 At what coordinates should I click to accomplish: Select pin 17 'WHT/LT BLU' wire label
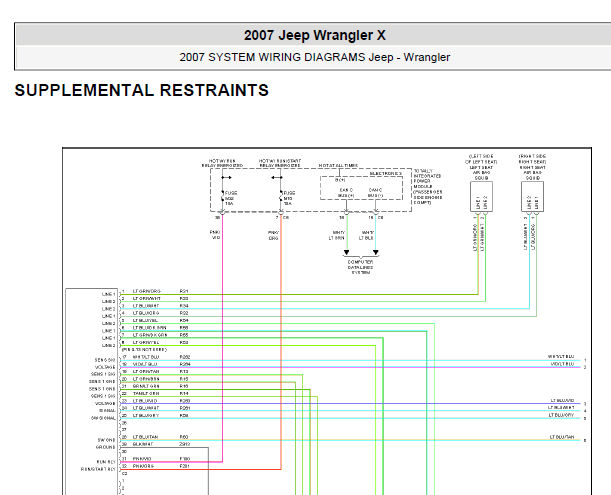146,357
